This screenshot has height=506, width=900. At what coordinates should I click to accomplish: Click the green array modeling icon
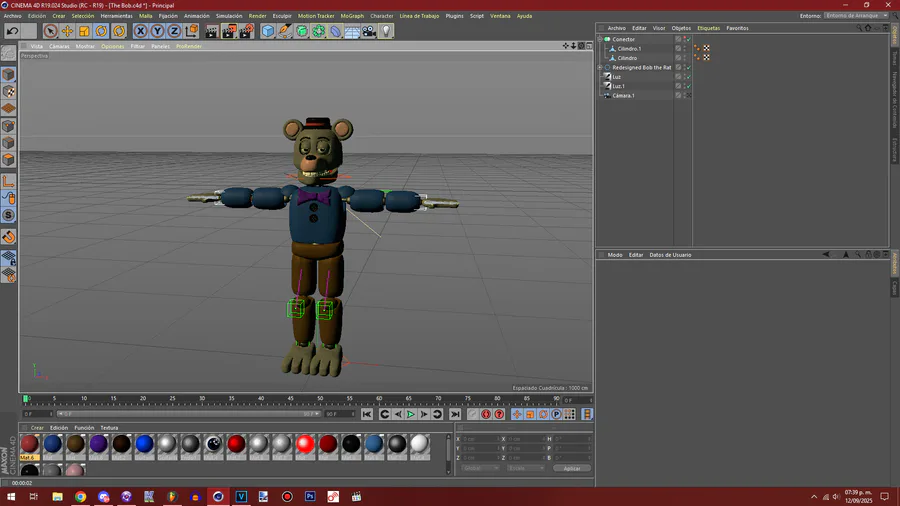click(319, 31)
